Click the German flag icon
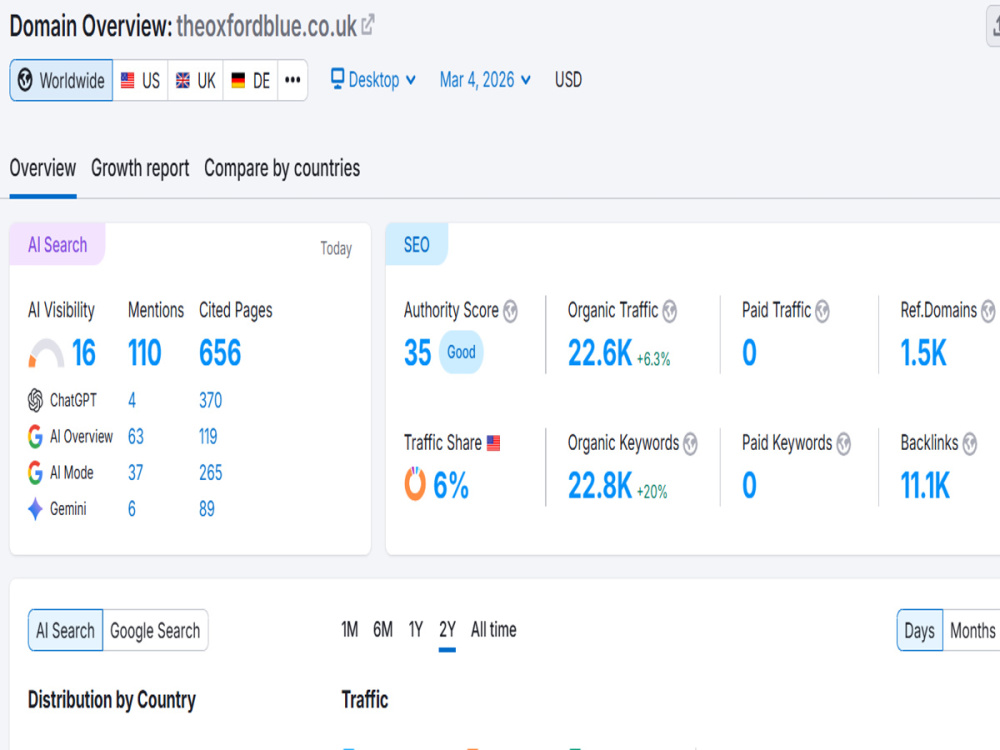1000x750 pixels. (238, 80)
